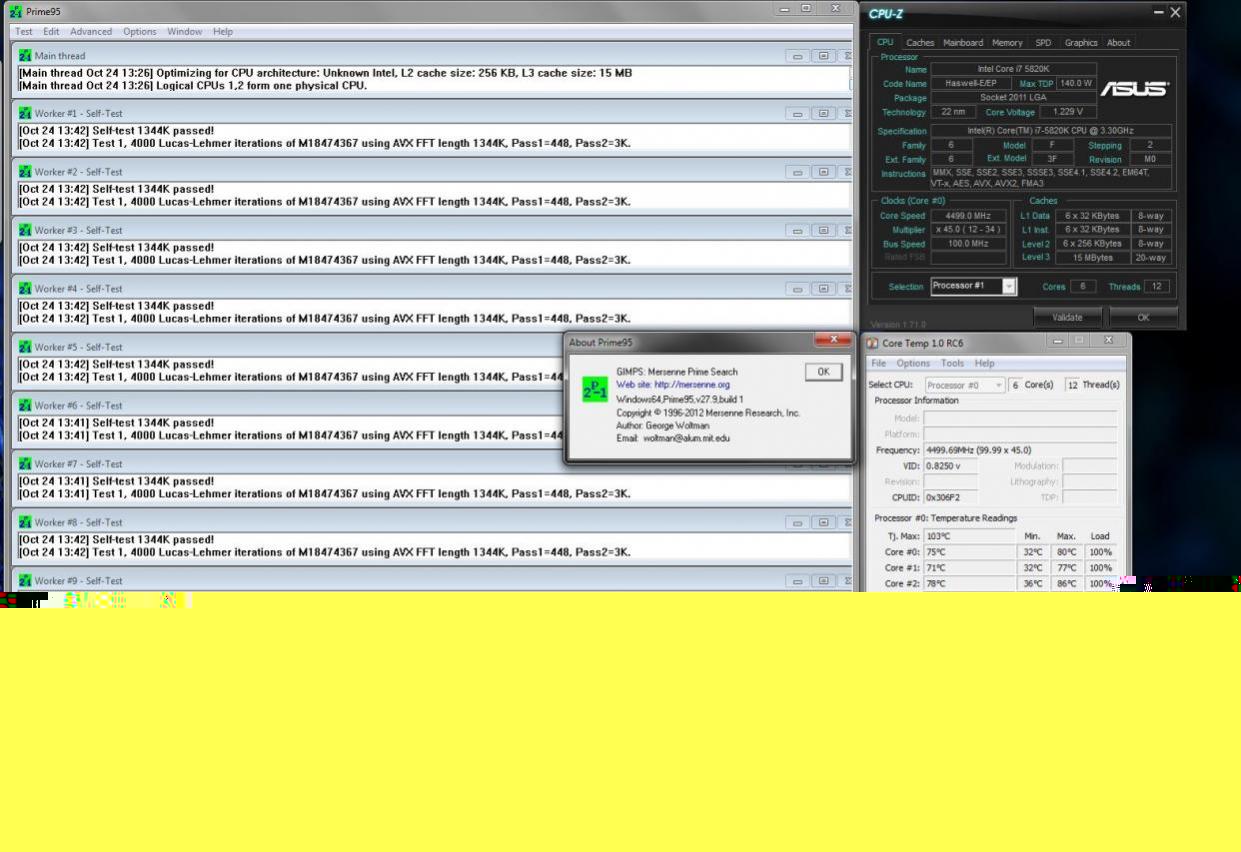Open the Options menu in Prime95
This screenshot has width=1241, height=852.
(140, 31)
